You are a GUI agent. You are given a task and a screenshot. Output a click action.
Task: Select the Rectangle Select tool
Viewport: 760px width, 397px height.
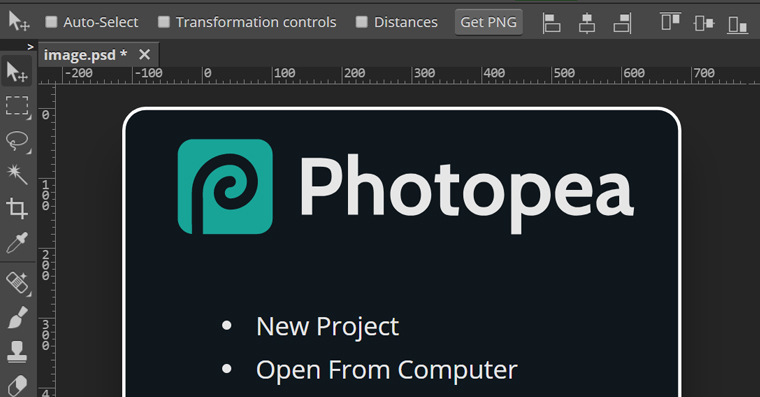point(17,106)
